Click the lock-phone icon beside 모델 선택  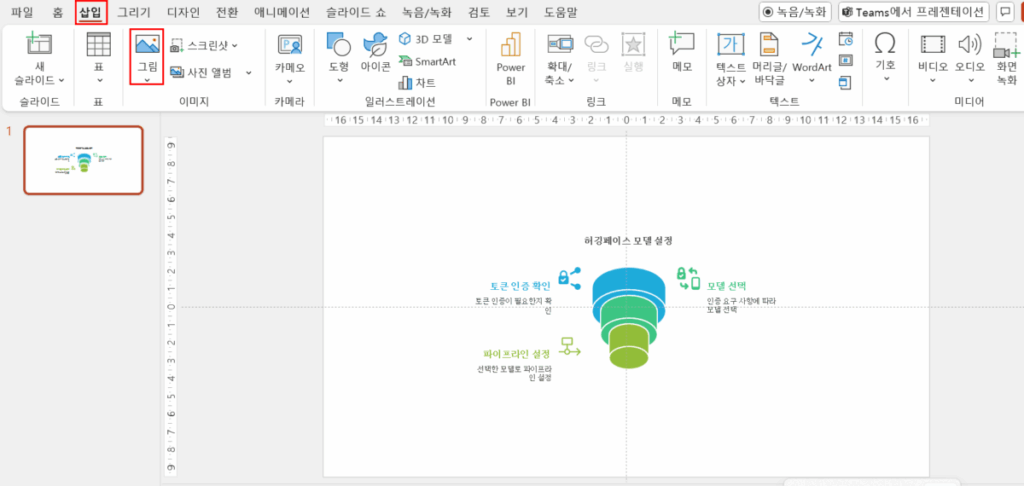(688, 278)
